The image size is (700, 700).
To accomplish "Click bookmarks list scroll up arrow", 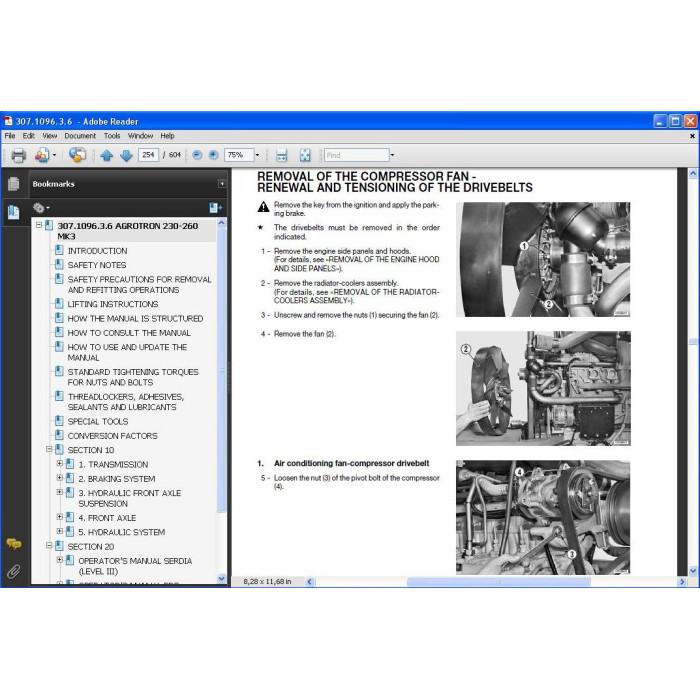I will [x=221, y=223].
